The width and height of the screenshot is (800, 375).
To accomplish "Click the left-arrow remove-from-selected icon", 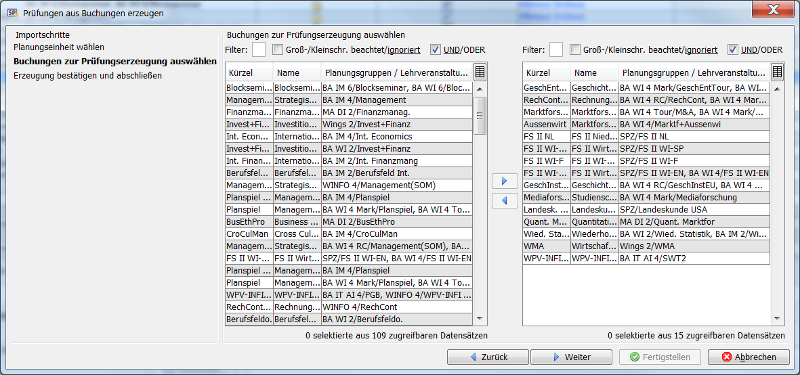I will click(505, 201).
